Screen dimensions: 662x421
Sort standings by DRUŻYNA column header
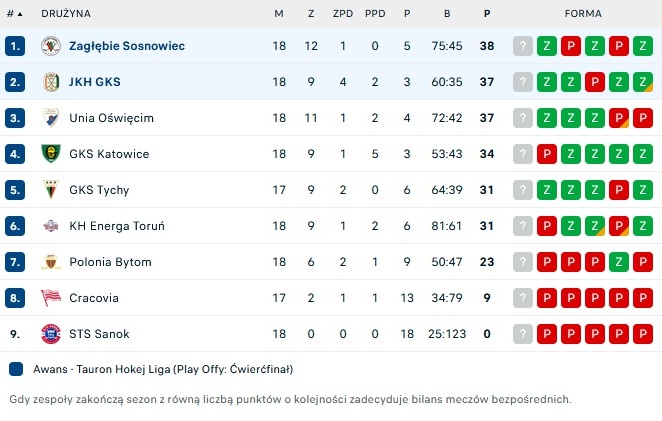tap(66, 14)
